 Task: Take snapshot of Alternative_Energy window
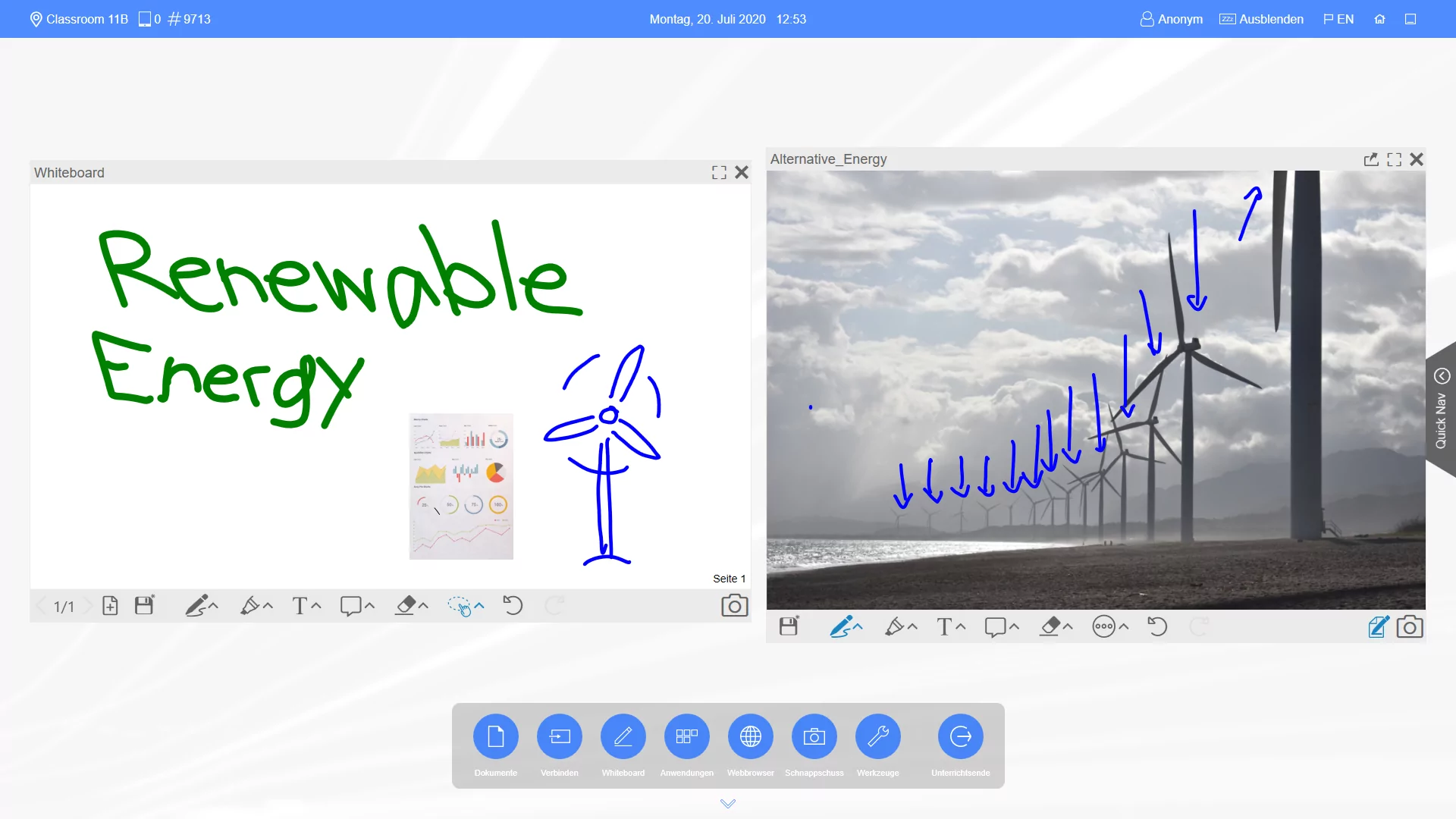1409,626
